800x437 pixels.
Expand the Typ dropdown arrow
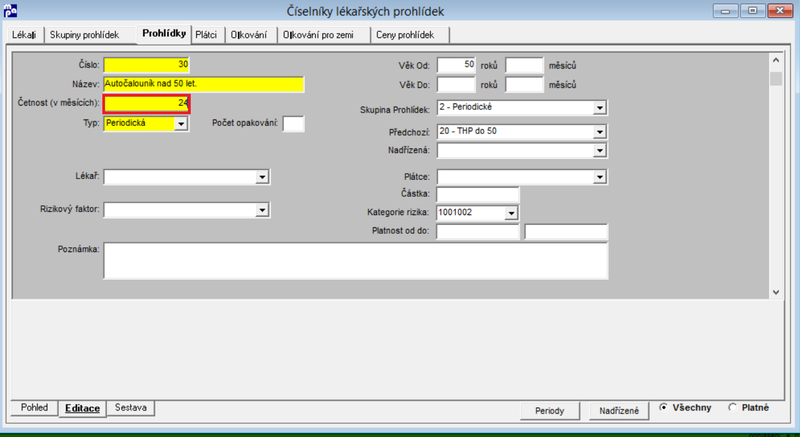click(x=181, y=123)
